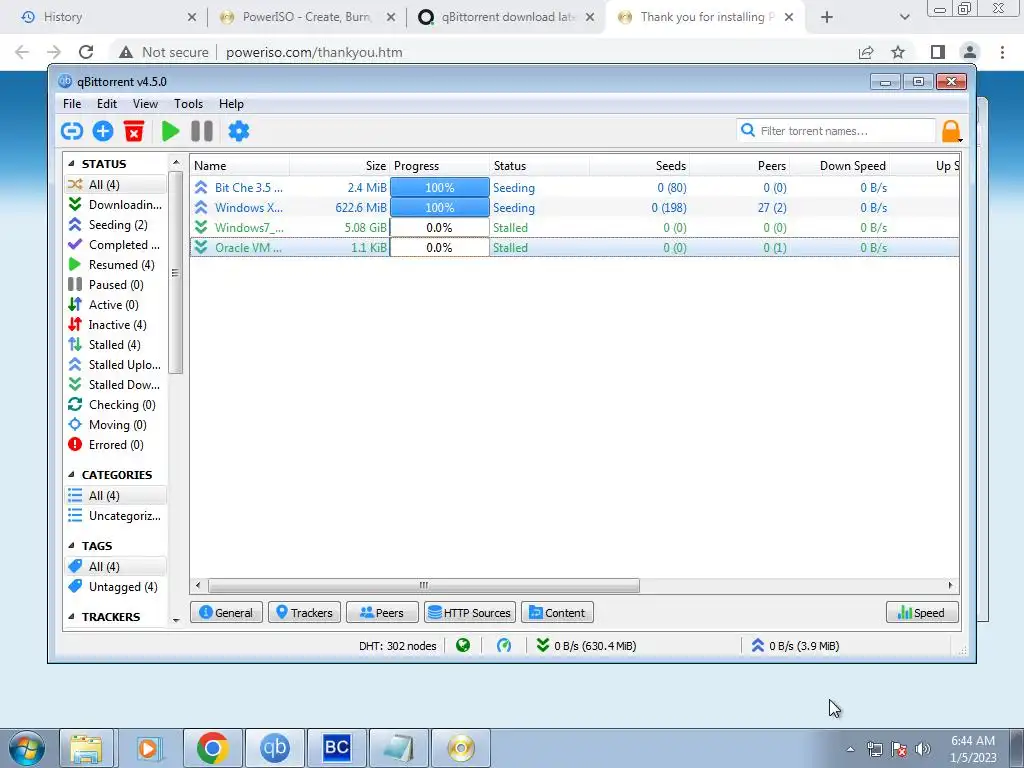
Task: Click the PowerISO disc taskbar icon
Action: [460, 748]
